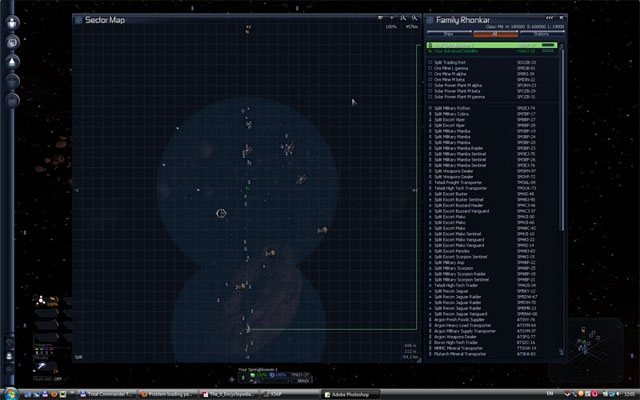Open the ship triangle icon in left sidebar
The width and height of the screenshot is (640, 400).
coord(12,62)
